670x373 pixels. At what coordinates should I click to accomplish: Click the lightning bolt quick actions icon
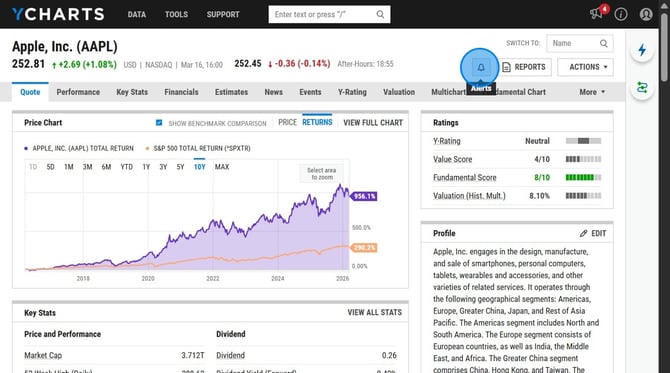tap(642, 50)
